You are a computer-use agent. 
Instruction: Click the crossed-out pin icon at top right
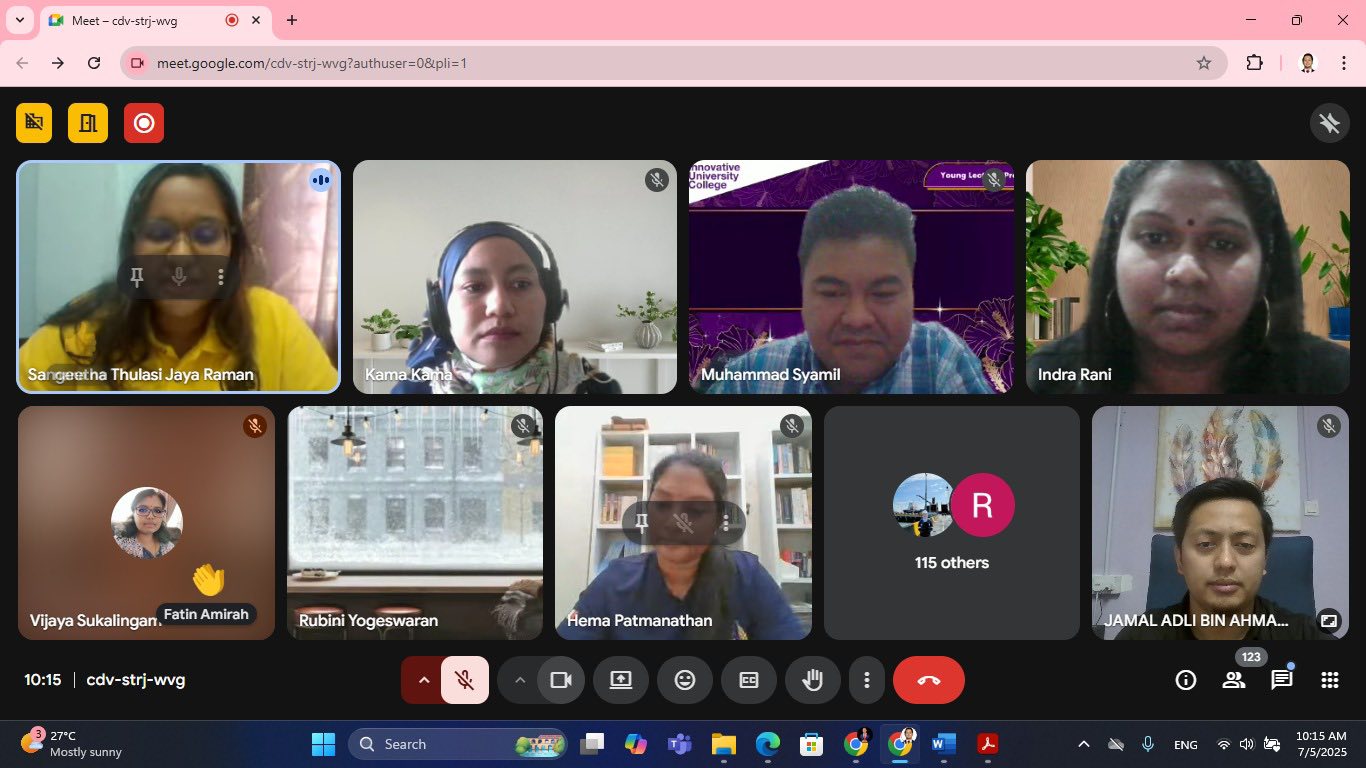pos(1330,123)
